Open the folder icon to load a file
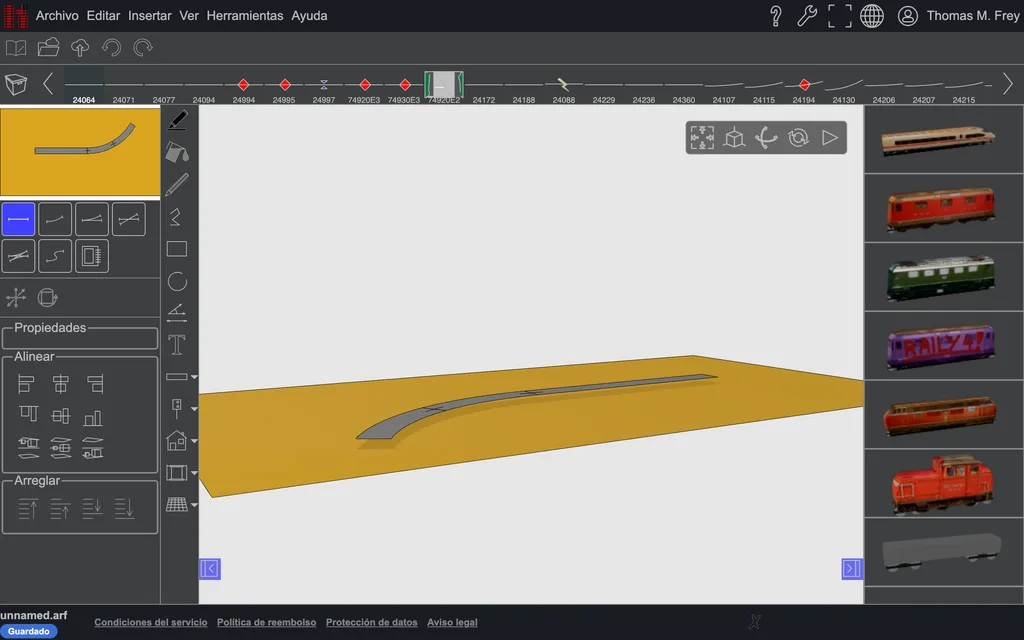Viewport: 1024px width, 640px height. click(x=48, y=48)
